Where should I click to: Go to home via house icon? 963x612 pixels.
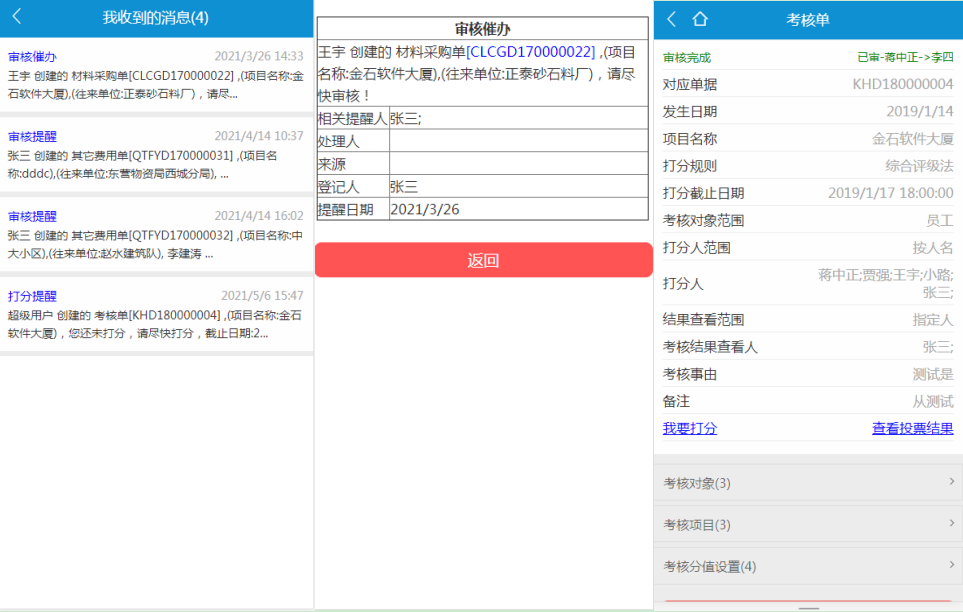point(700,18)
